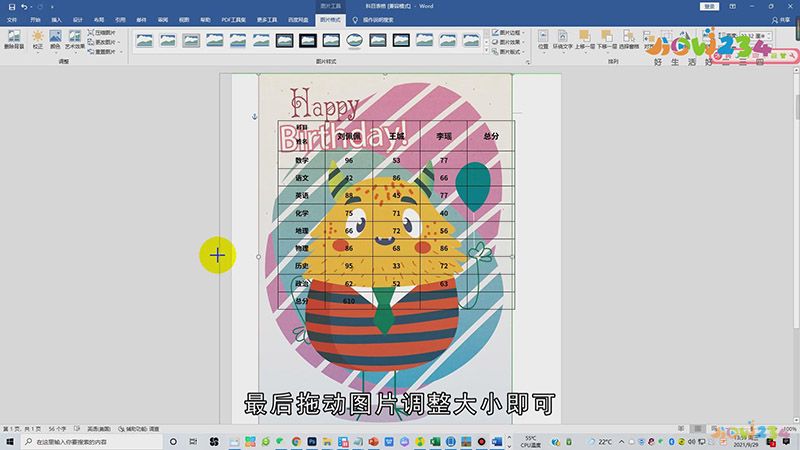Click the "数学" row label

(302, 160)
